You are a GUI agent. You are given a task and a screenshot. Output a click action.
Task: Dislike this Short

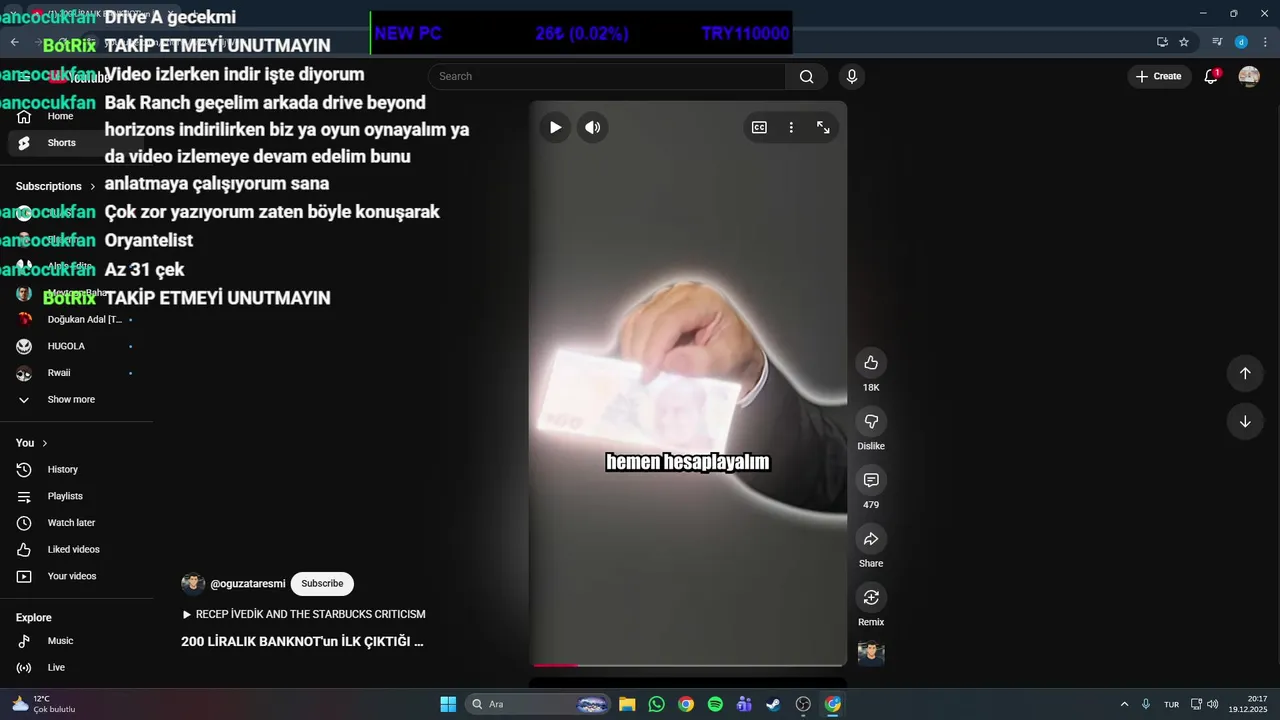[x=871, y=422]
